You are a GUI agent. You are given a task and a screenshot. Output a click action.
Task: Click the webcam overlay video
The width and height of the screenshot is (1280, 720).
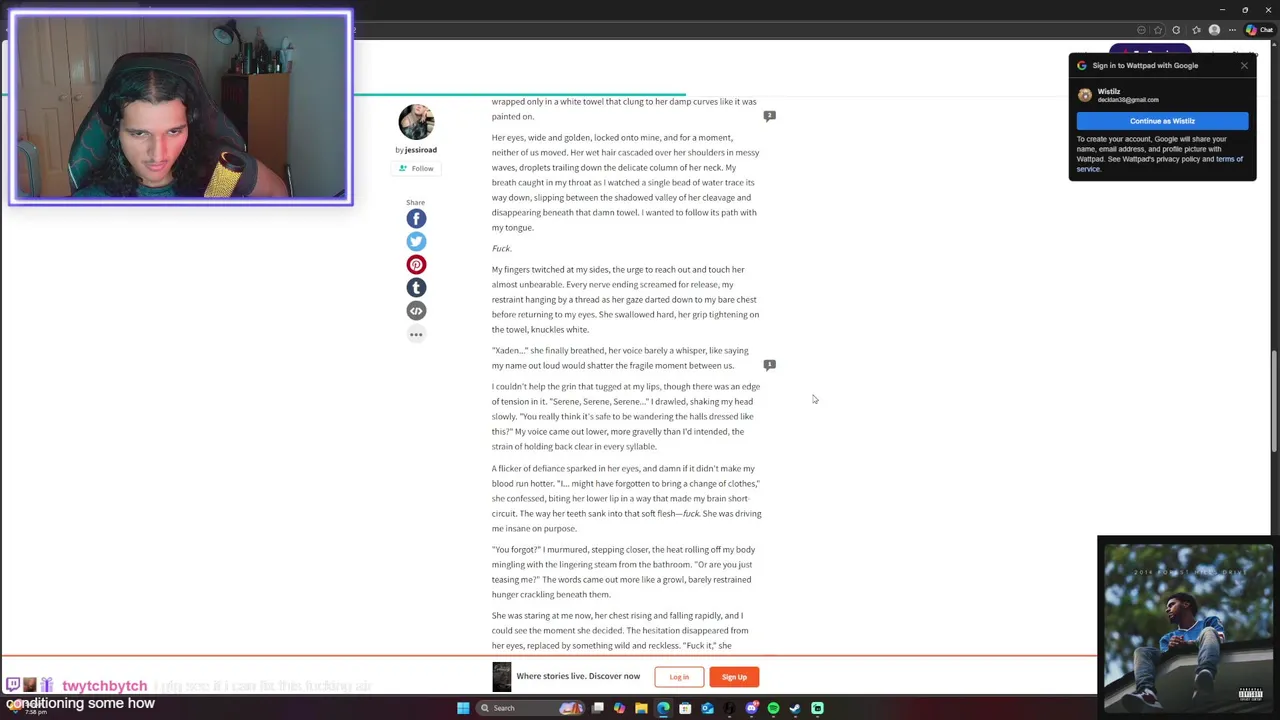click(181, 107)
